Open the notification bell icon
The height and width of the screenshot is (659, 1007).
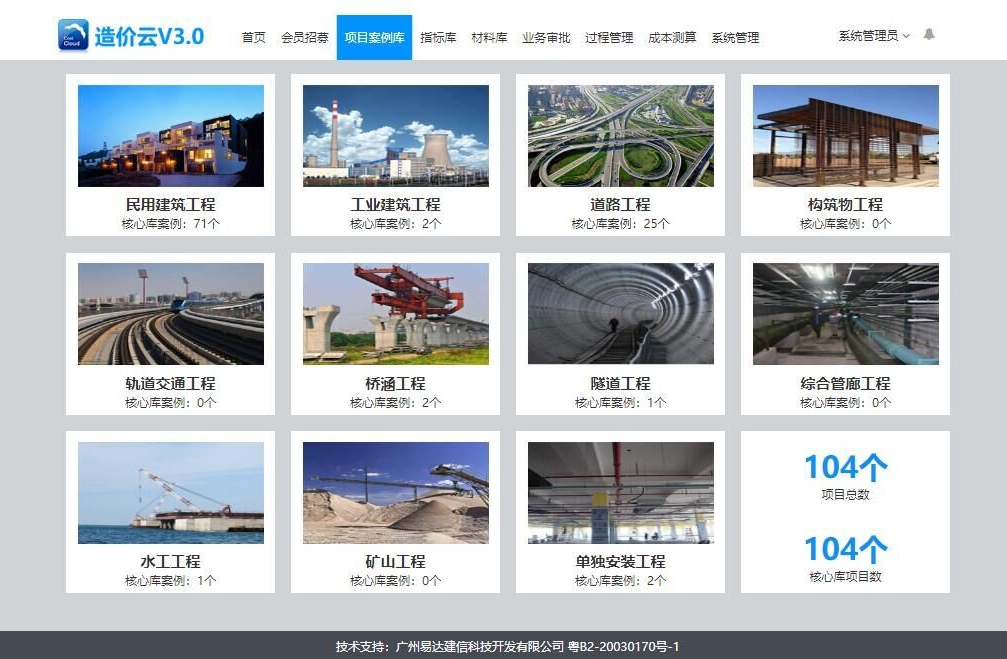929,34
